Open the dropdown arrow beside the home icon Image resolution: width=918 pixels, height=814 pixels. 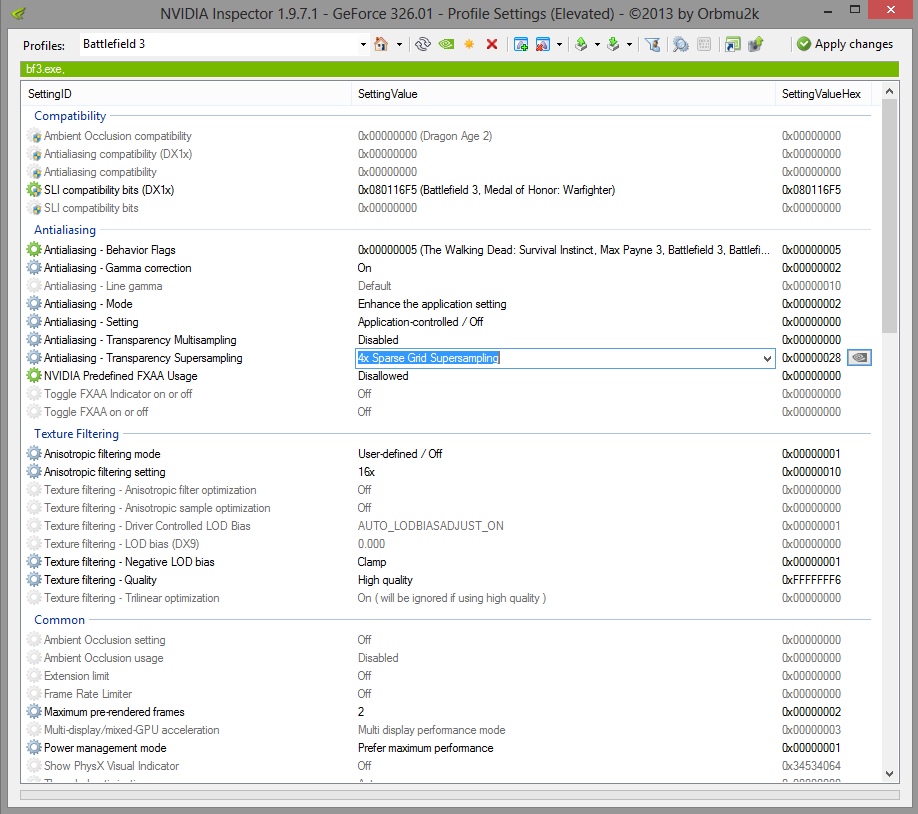(x=399, y=44)
